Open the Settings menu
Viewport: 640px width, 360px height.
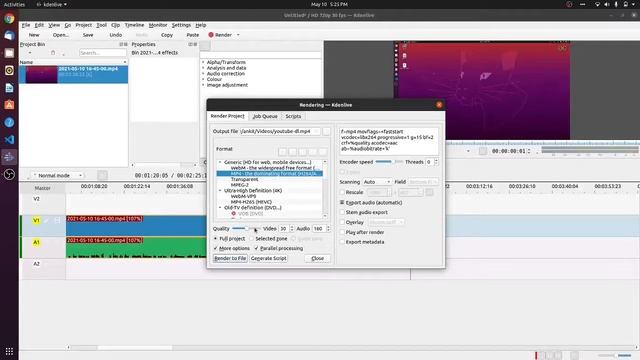tap(181, 25)
